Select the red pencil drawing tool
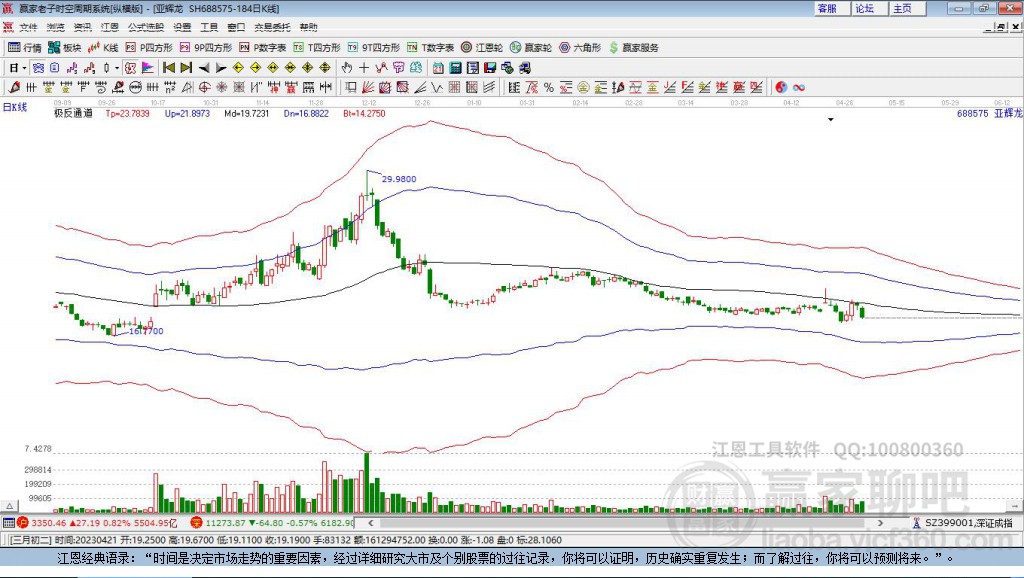 pyautogui.click(x=14, y=88)
